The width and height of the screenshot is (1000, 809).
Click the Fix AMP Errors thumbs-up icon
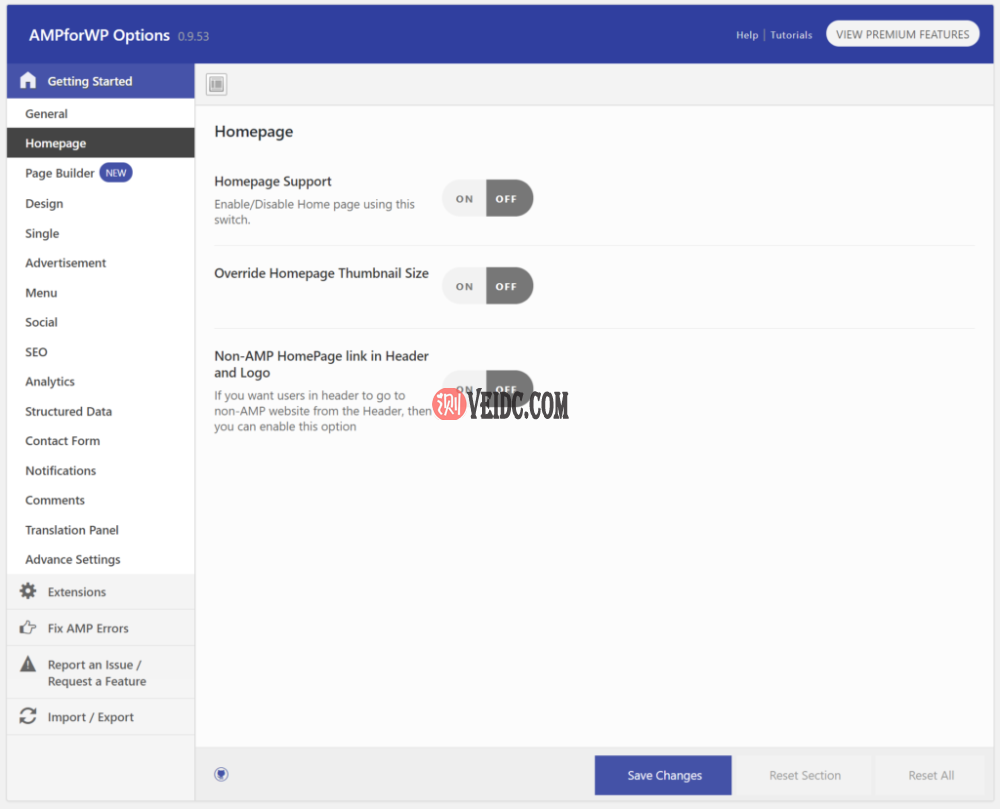pos(28,628)
